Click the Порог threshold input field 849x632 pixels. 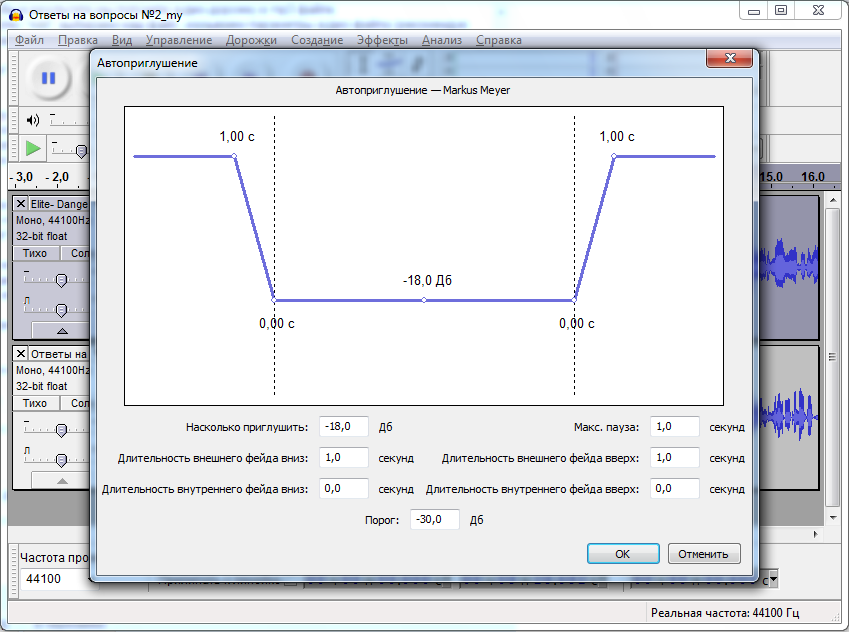click(x=435, y=520)
